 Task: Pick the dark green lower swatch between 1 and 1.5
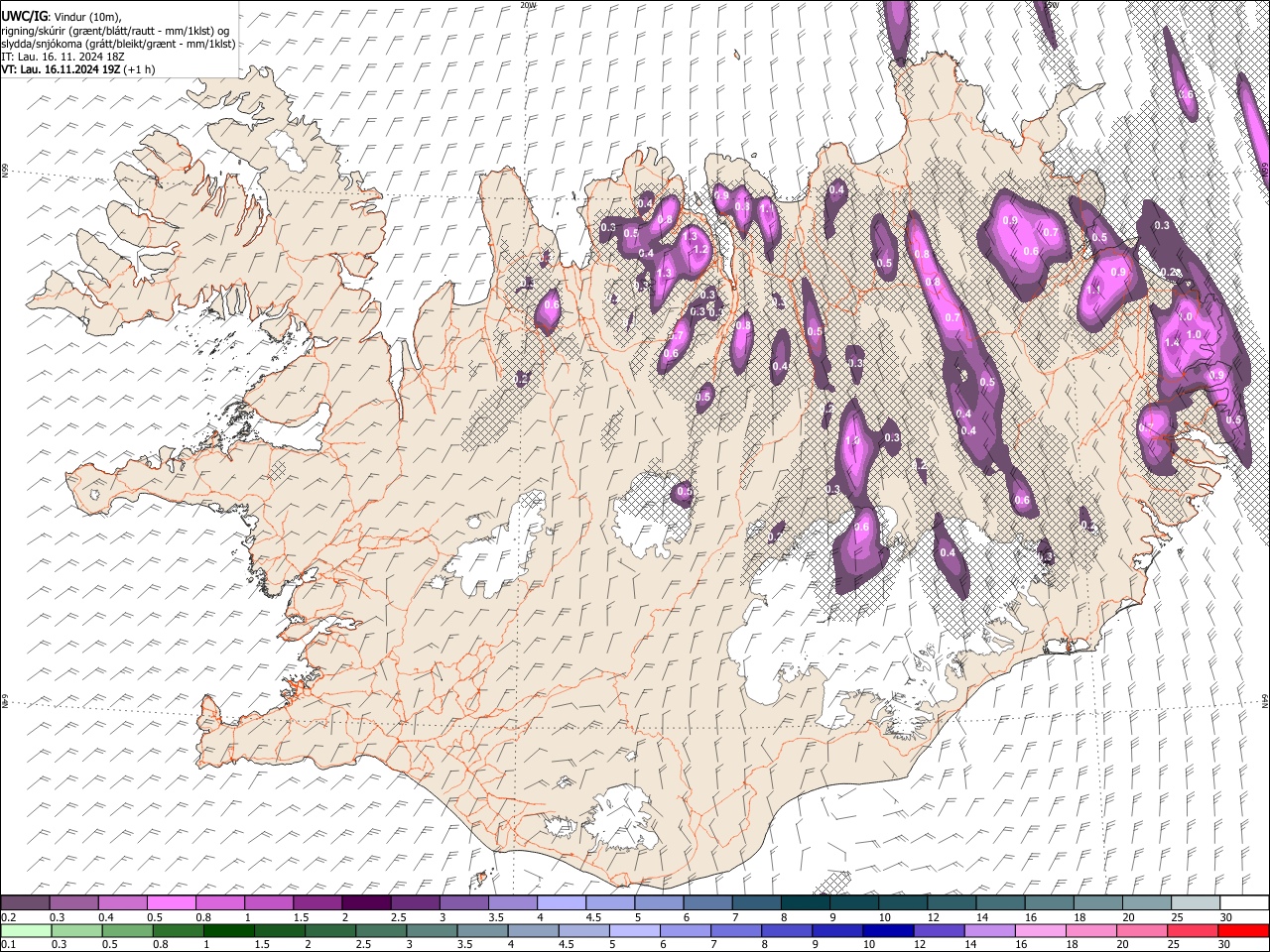(228, 931)
